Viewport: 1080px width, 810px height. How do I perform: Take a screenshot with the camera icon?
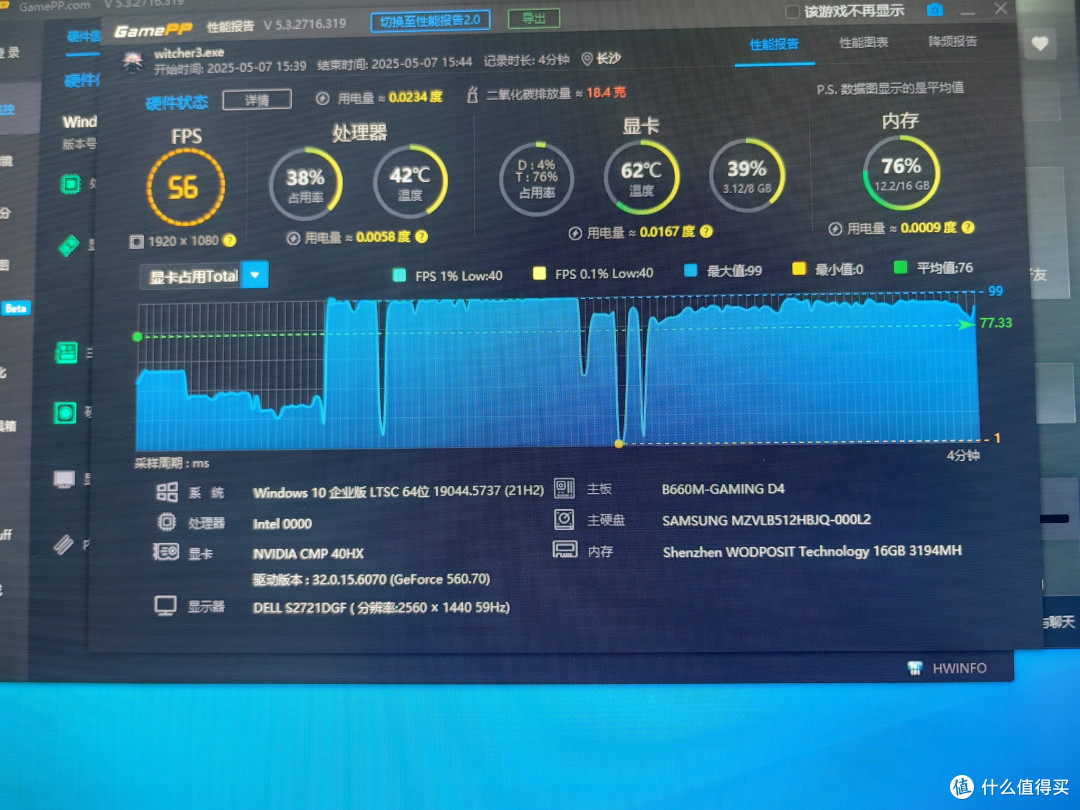(x=935, y=10)
